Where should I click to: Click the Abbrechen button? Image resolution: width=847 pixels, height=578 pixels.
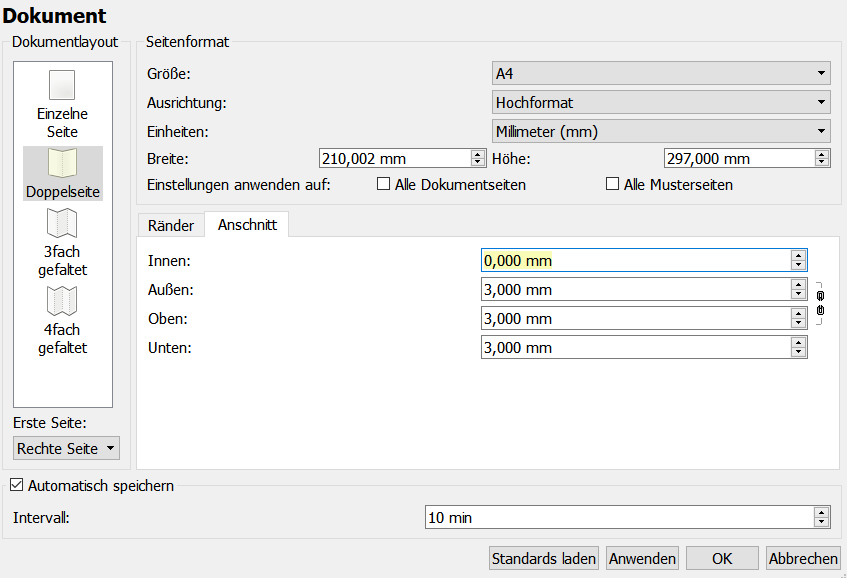point(804,559)
